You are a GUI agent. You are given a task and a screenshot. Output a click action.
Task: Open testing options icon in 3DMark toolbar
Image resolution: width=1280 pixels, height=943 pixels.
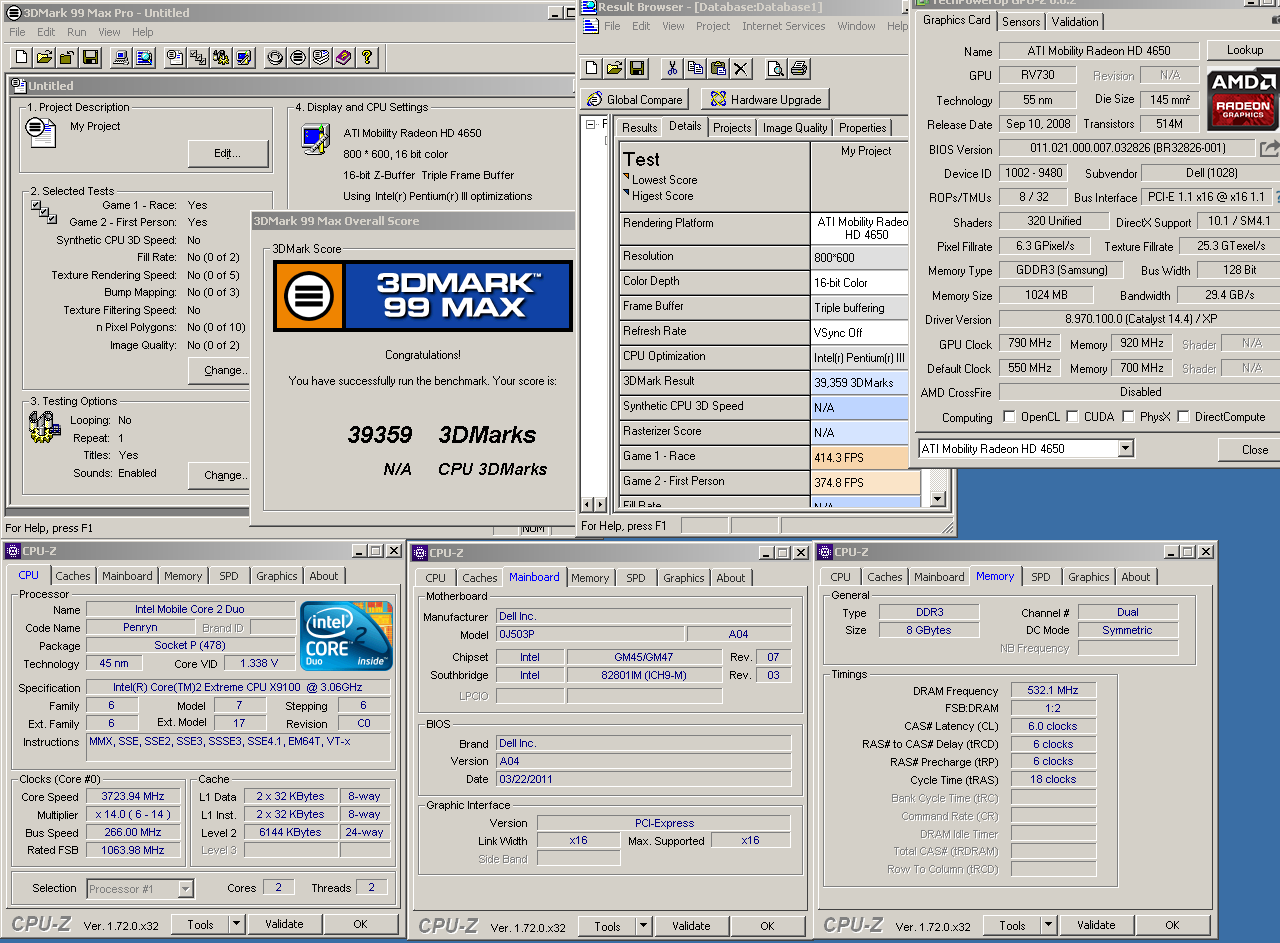point(220,57)
